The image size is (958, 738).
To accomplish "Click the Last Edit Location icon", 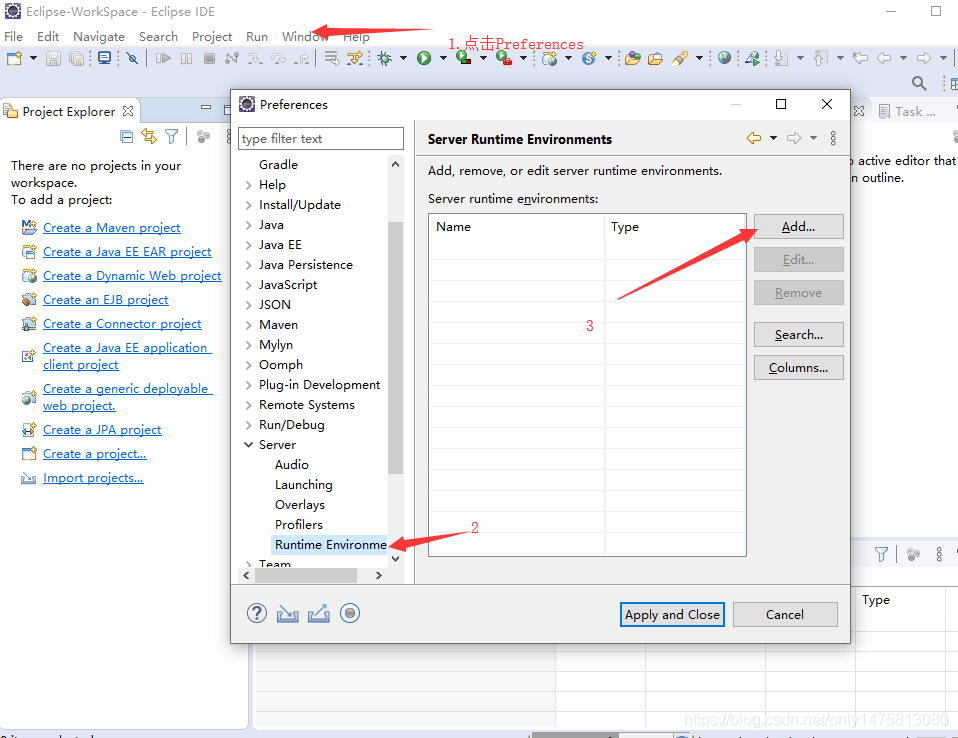I will 860,58.
